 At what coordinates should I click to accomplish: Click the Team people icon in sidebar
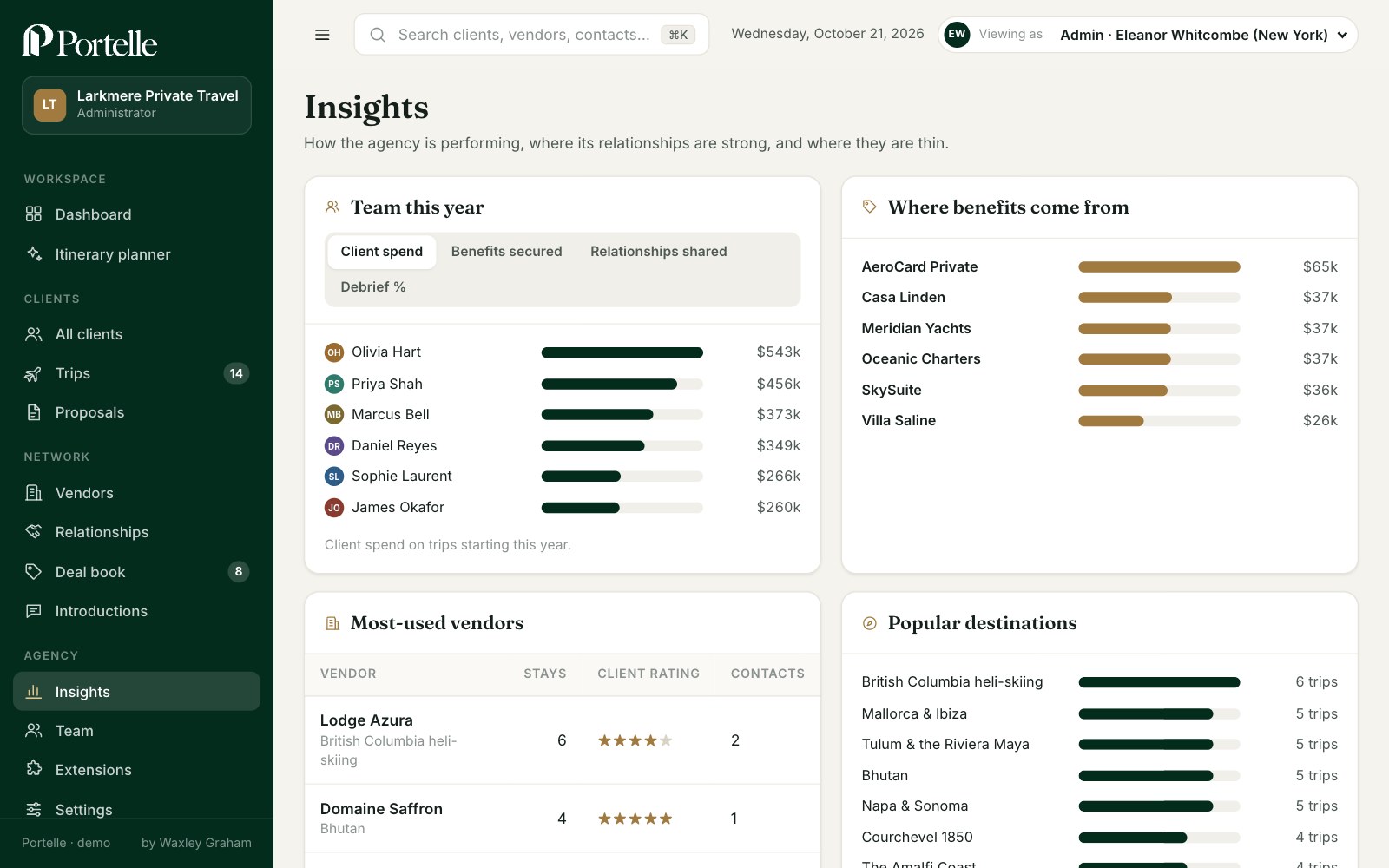click(34, 731)
